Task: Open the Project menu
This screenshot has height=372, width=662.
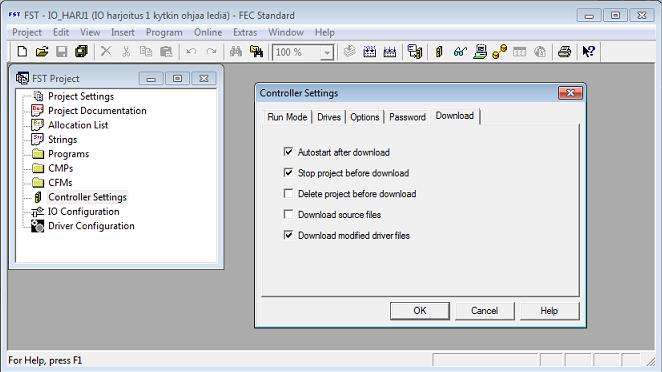Action: pos(27,33)
